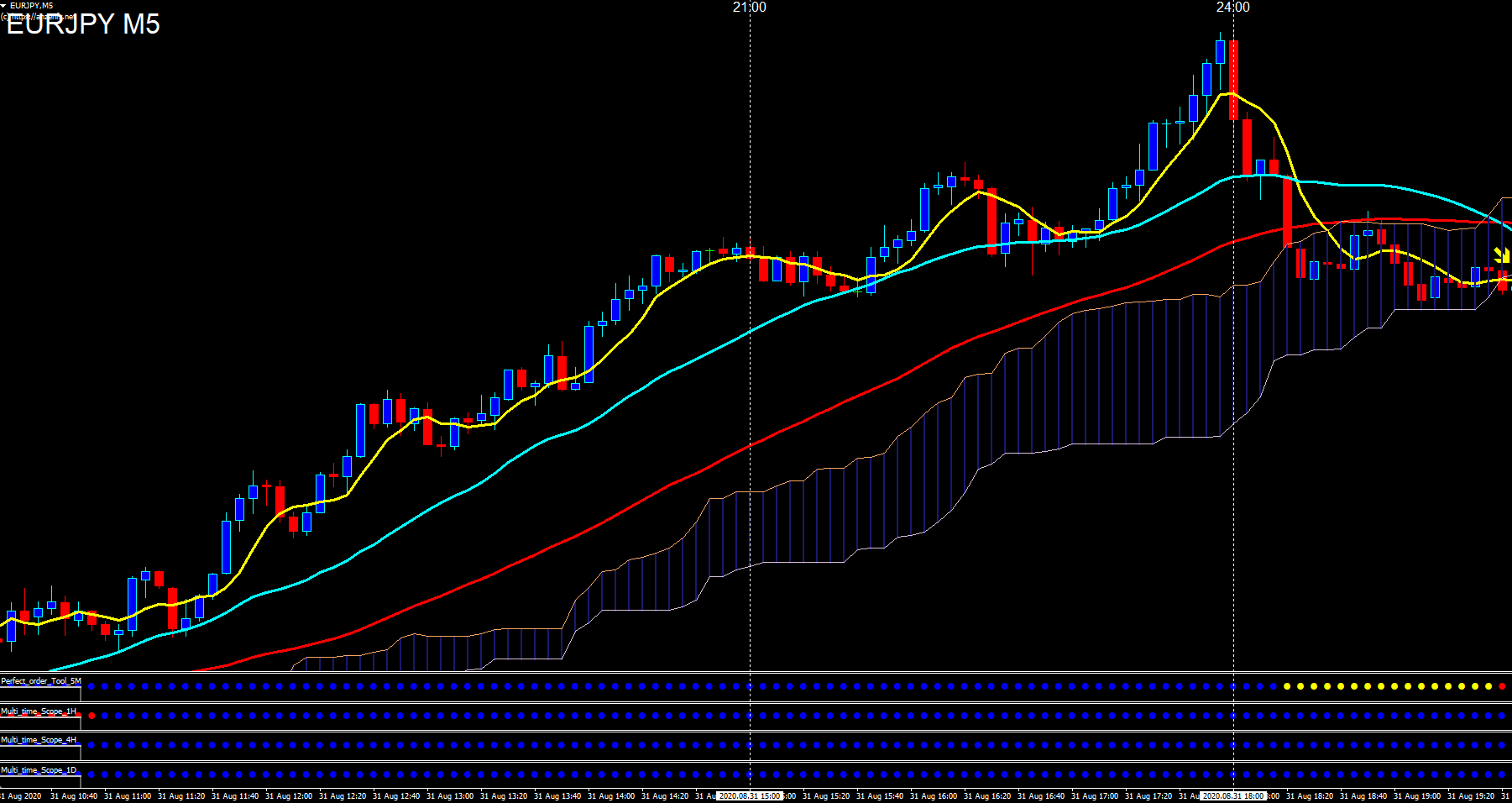The height and width of the screenshot is (803, 1512).
Task: Click the 31 Aug 11:40 time label
Action: tap(235, 796)
